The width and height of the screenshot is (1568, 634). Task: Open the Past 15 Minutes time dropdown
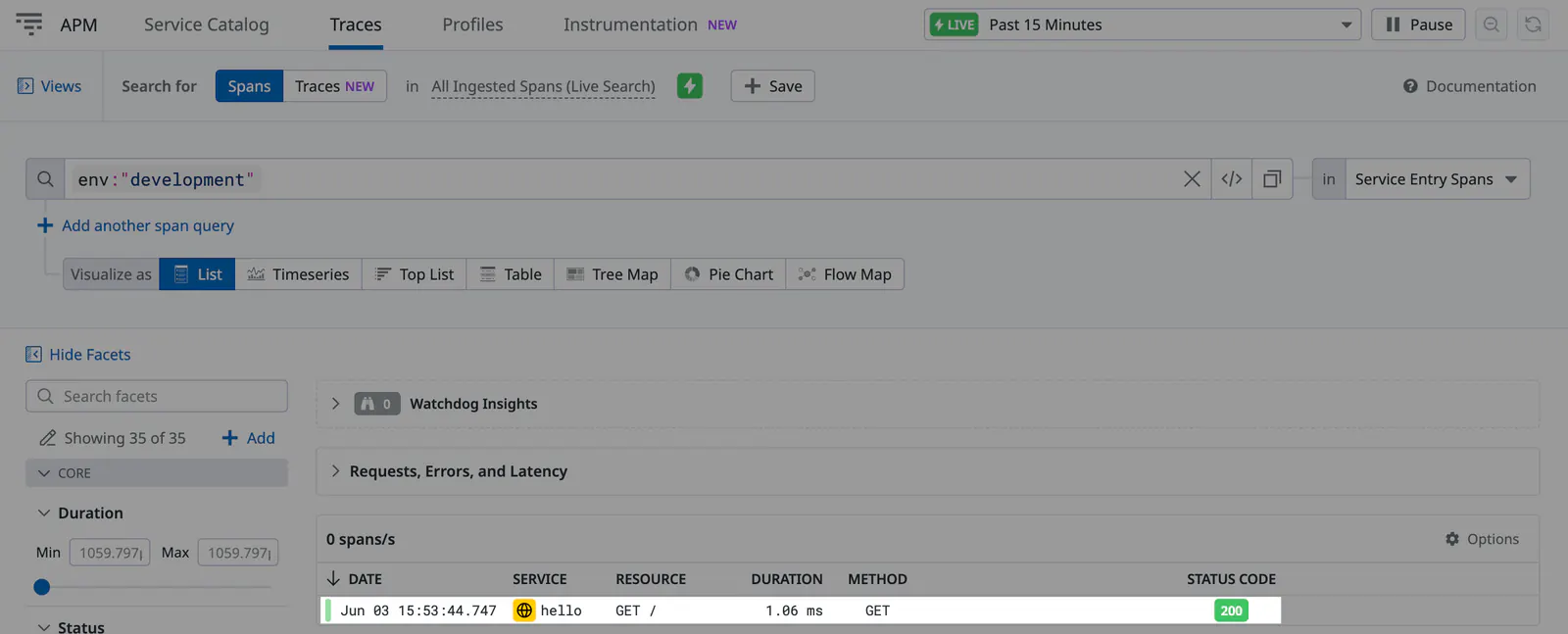coord(1143,24)
